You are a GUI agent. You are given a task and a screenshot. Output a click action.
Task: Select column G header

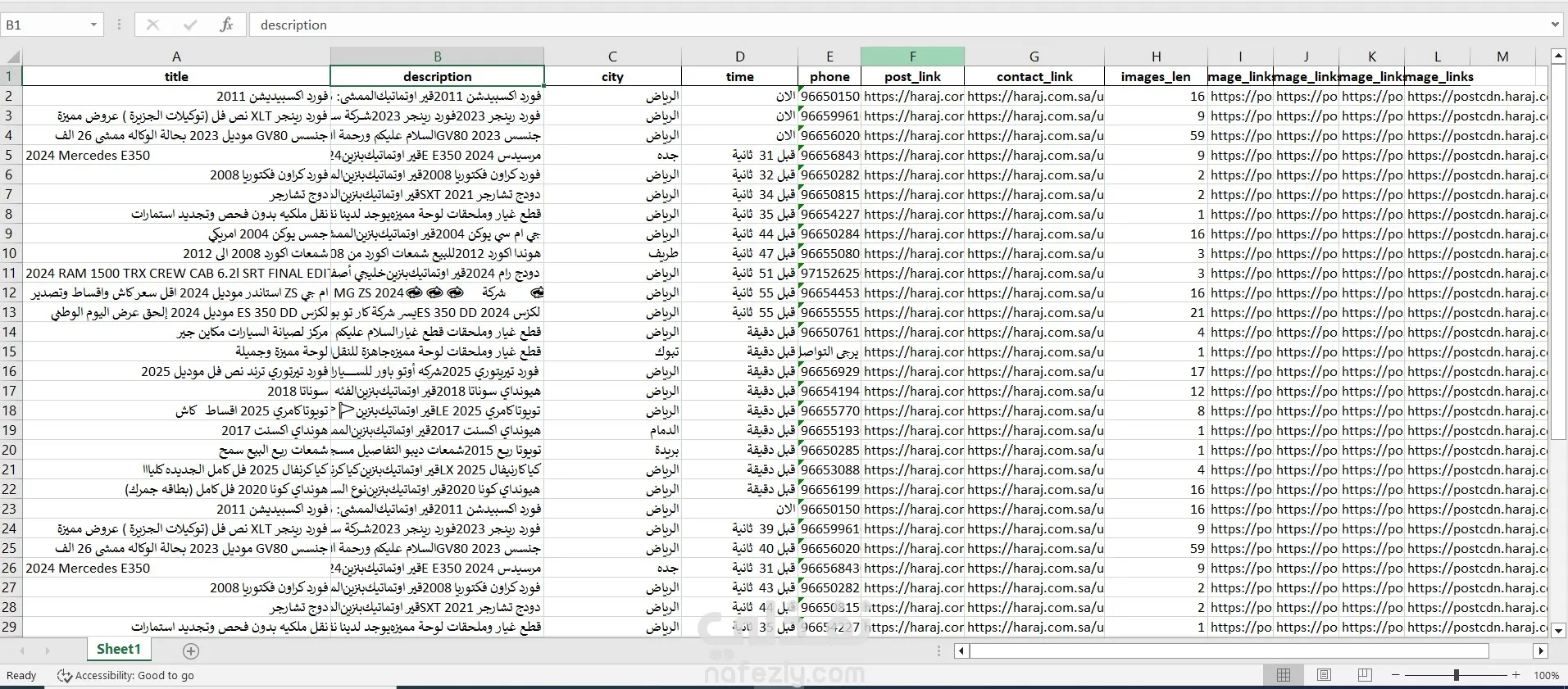(x=1034, y=57)
